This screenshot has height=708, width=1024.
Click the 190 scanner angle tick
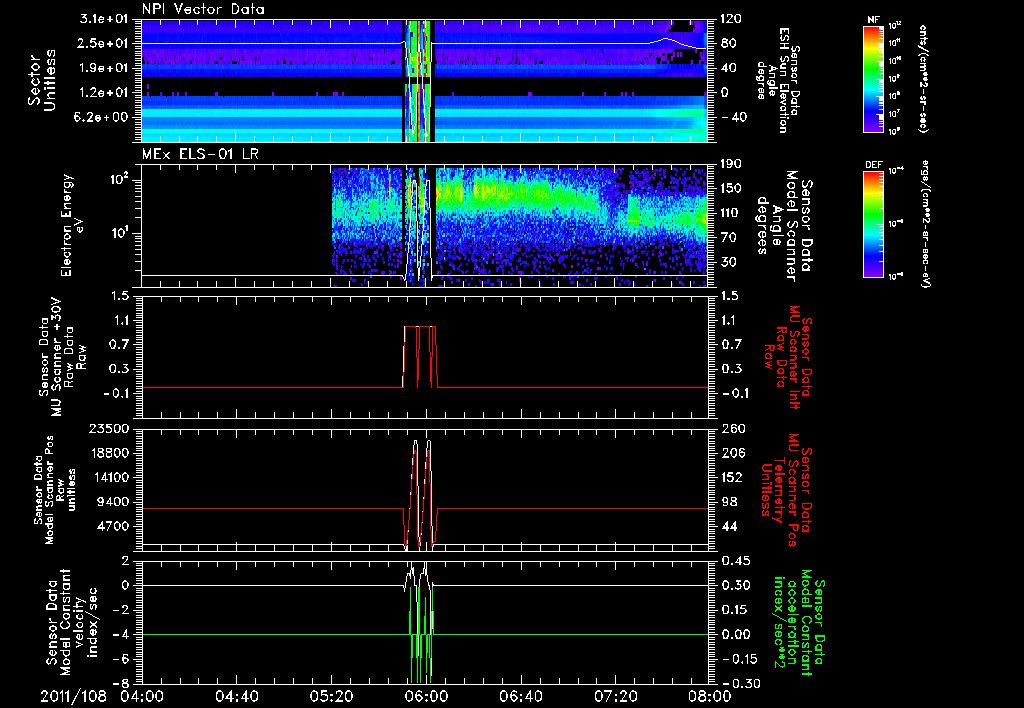click(x=731, y=164)
